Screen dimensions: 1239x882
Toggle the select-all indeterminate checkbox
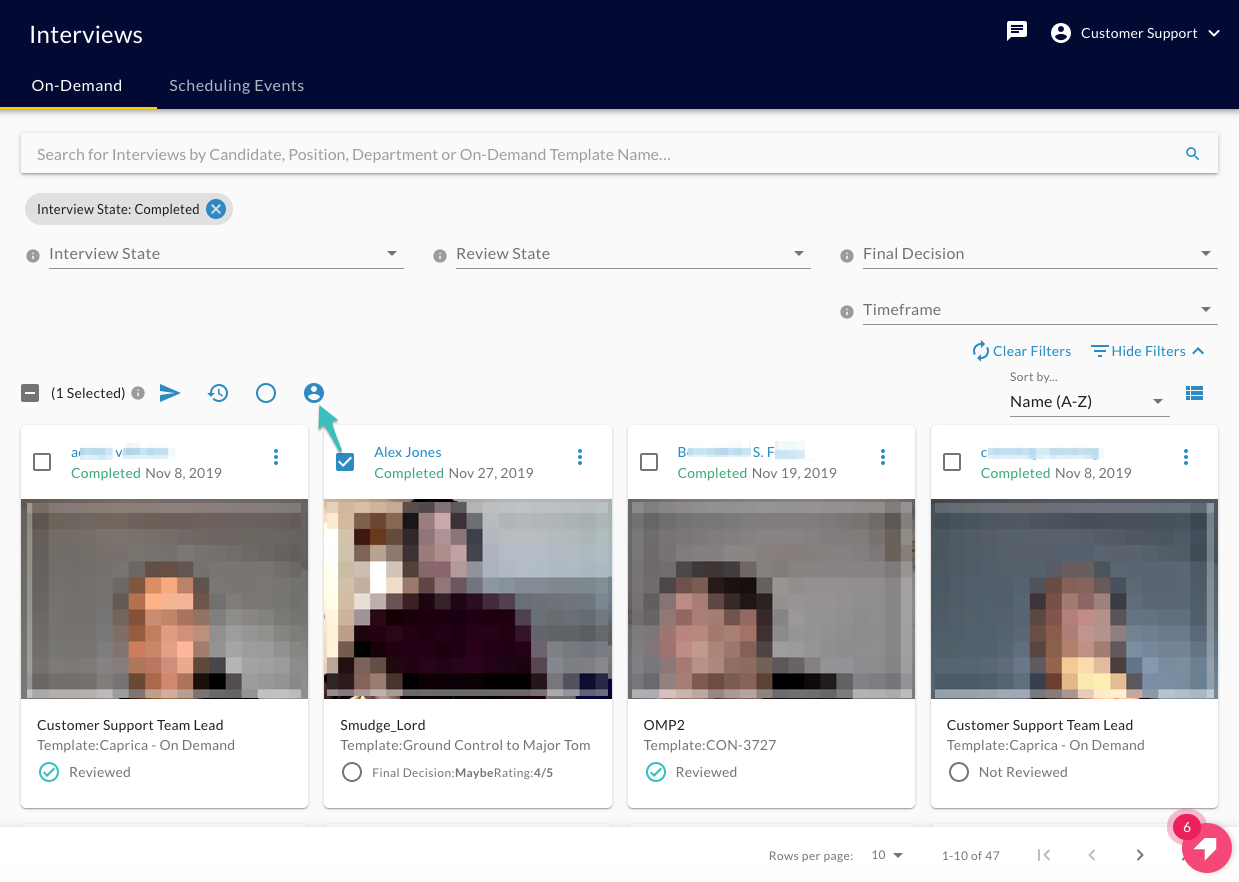(x=30, y=393)
